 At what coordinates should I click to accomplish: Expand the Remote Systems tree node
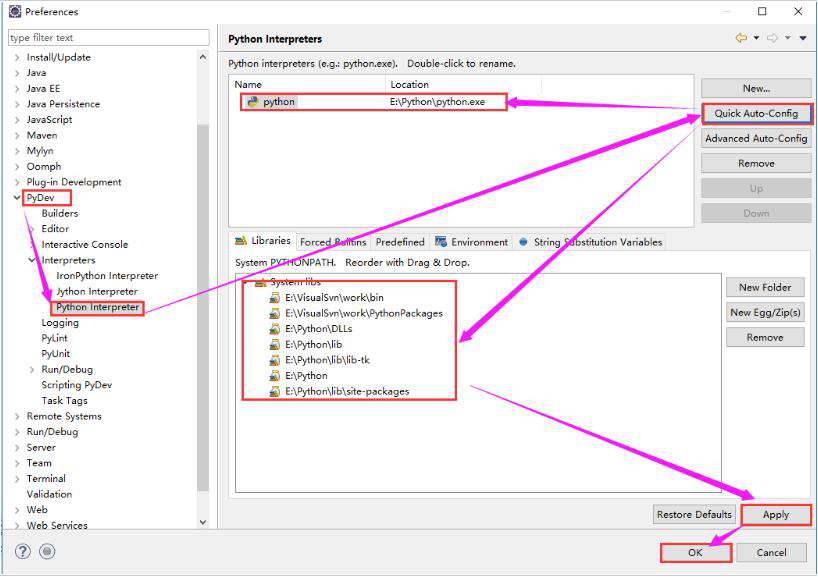coord(17,416)
